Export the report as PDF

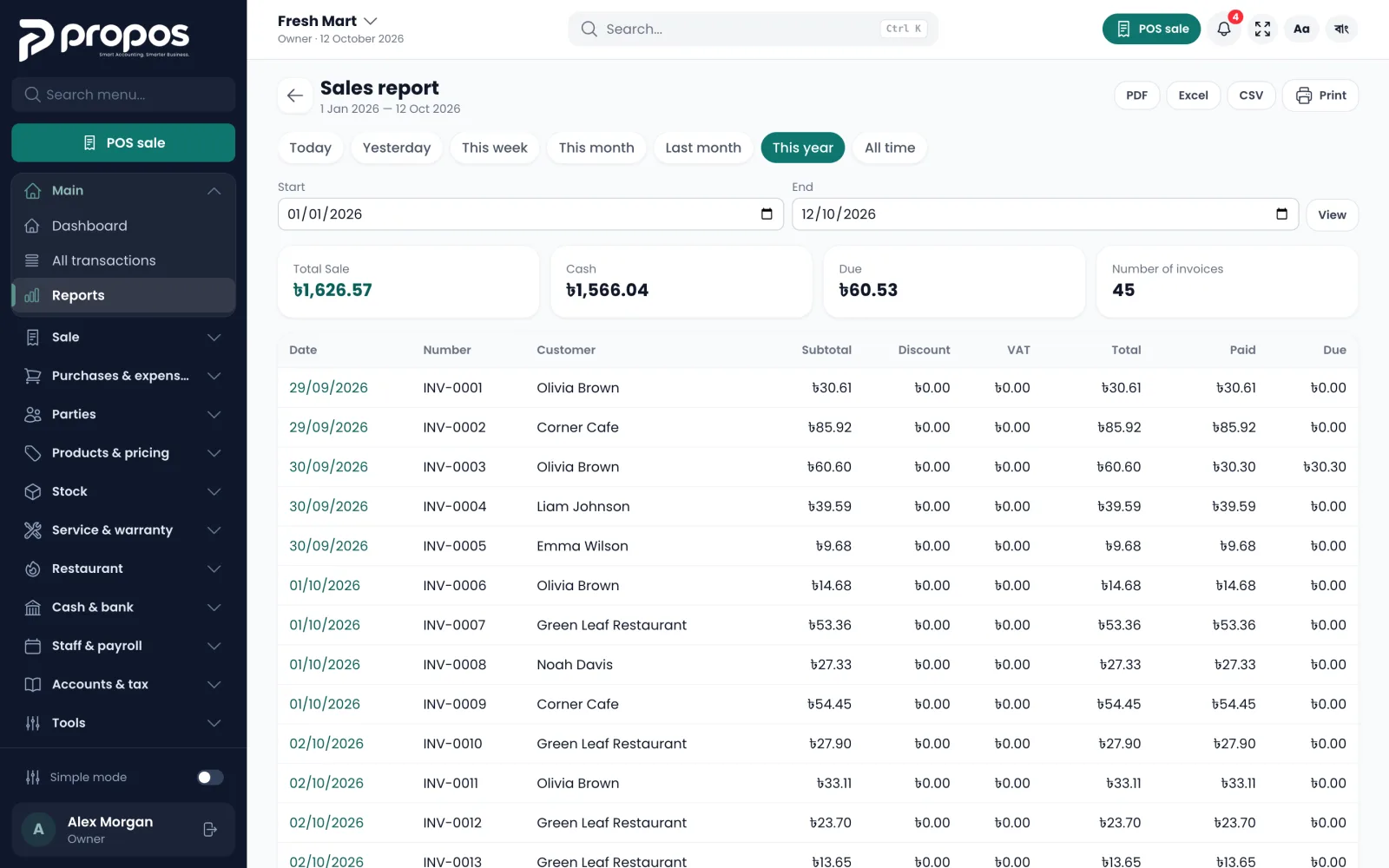pos(1136,95)
